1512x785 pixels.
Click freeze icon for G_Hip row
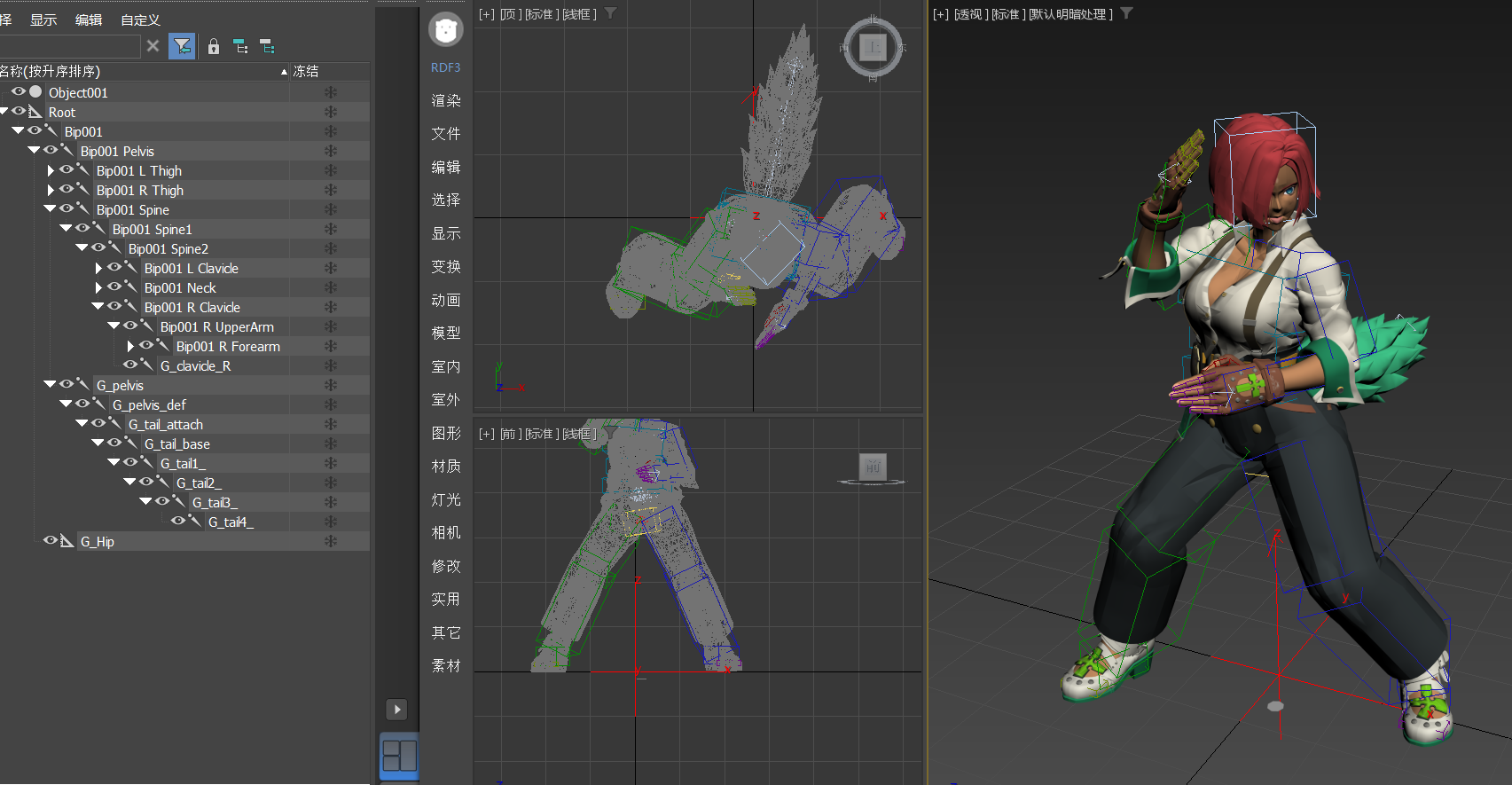click(x=330, y=541)
